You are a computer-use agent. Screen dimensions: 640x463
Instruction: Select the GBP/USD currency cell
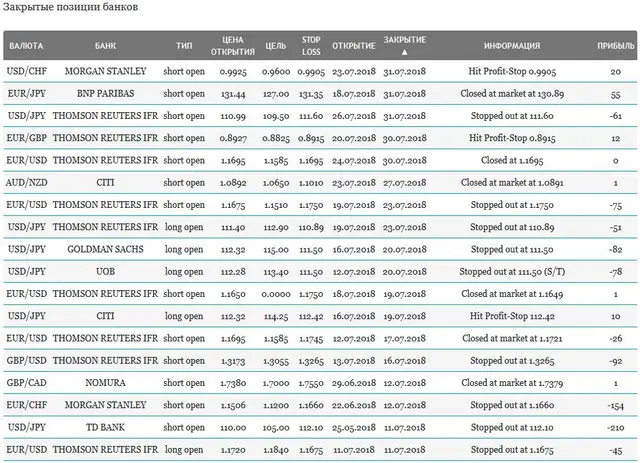point(27,361)
